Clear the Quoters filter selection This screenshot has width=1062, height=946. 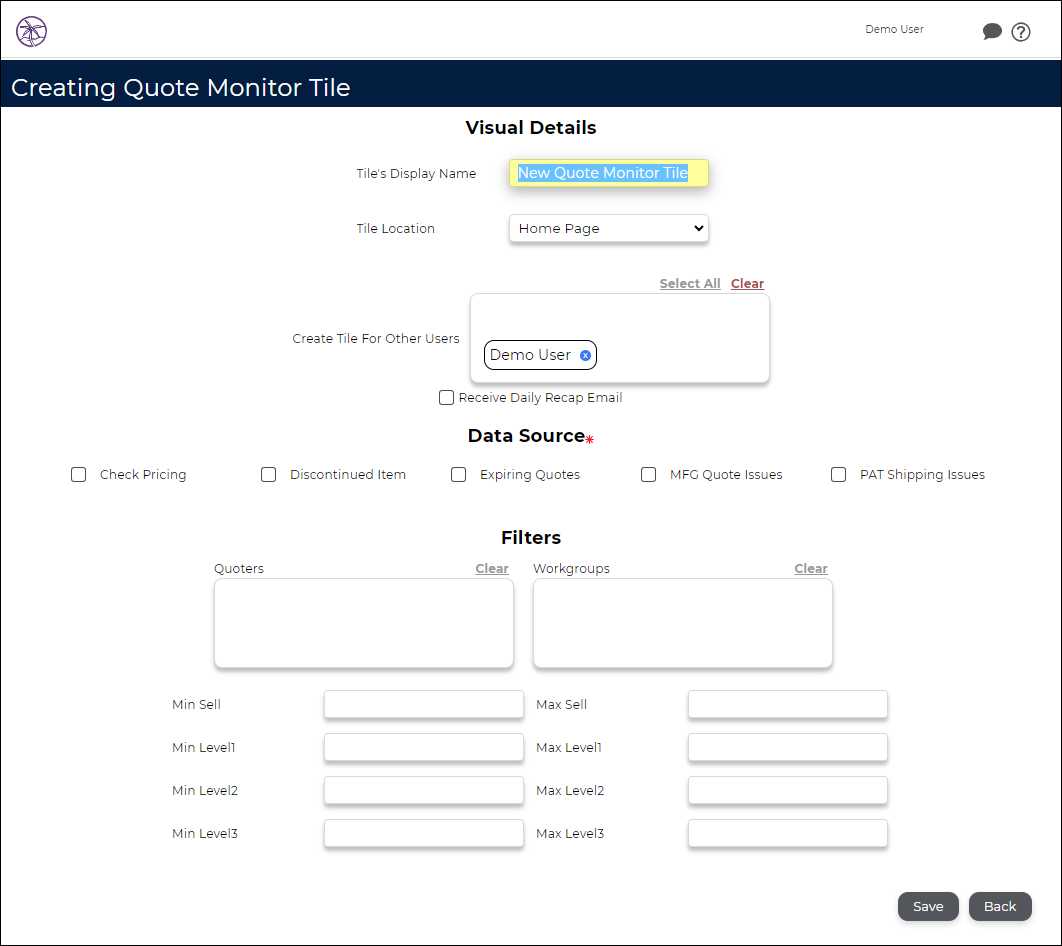pyautogui.click(x=491, y=568)
